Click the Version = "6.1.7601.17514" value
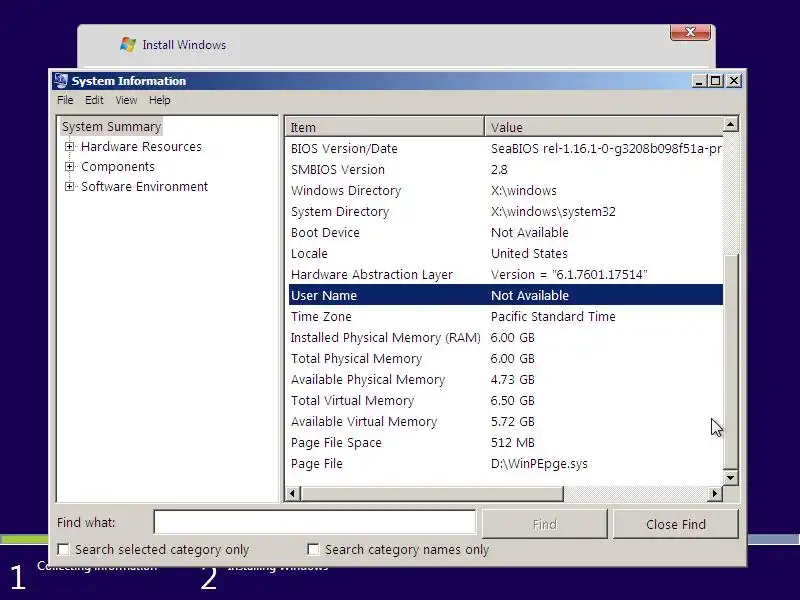Image resolution: width=800 pixels, height=600 pixels. [569, 274]
